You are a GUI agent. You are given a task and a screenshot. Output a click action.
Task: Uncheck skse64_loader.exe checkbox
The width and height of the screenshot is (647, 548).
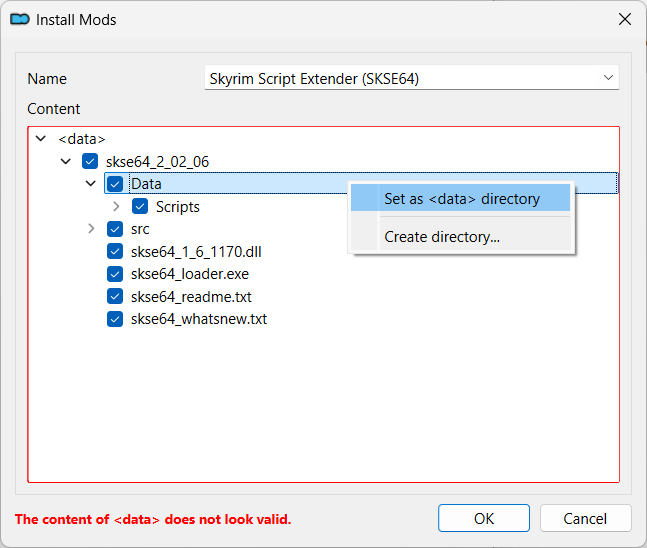(x=115, y=274)
